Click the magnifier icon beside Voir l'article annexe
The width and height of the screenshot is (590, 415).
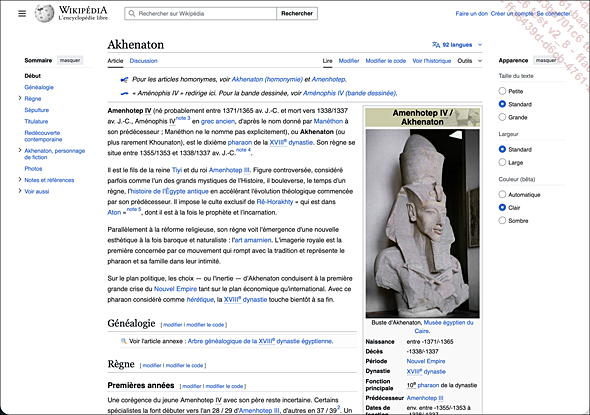[x=123, y=341]
